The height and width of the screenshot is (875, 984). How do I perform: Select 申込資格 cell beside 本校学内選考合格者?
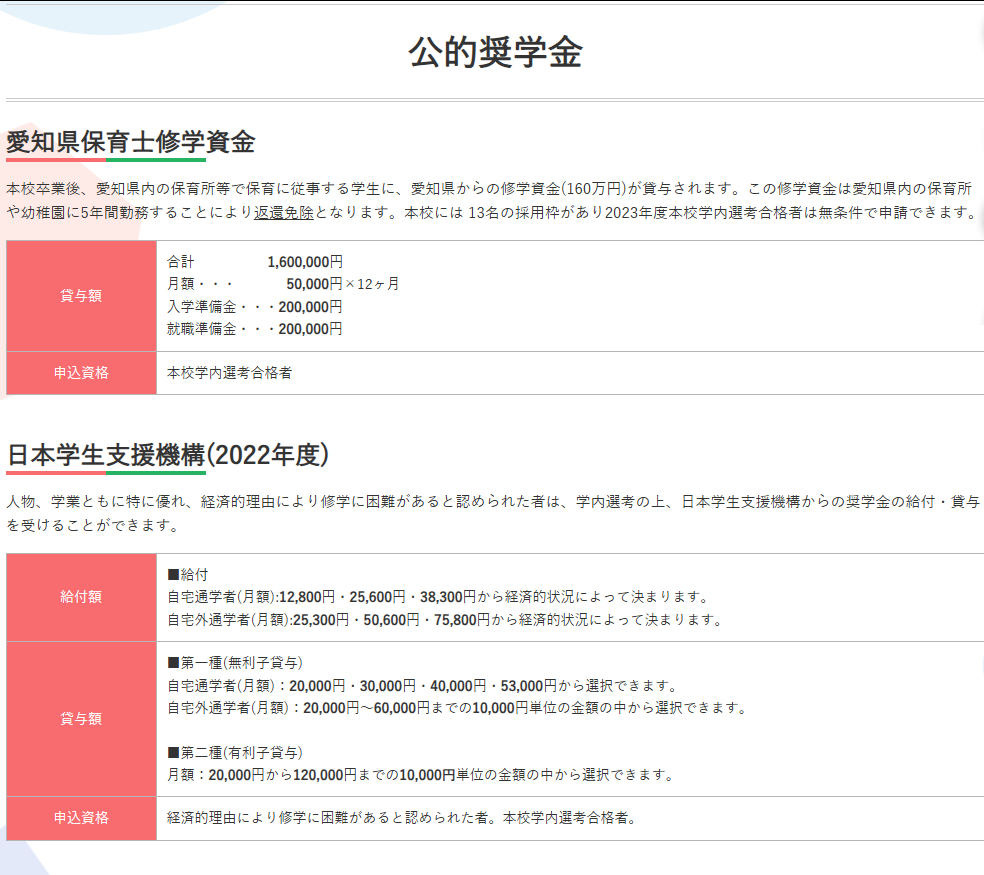[81, 373]
